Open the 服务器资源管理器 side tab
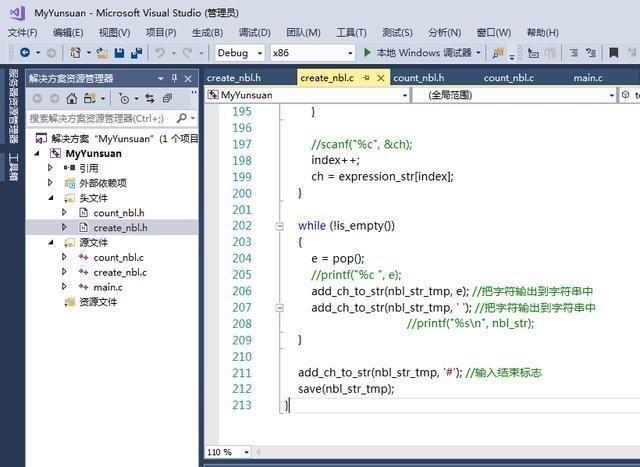 (13, 106)
